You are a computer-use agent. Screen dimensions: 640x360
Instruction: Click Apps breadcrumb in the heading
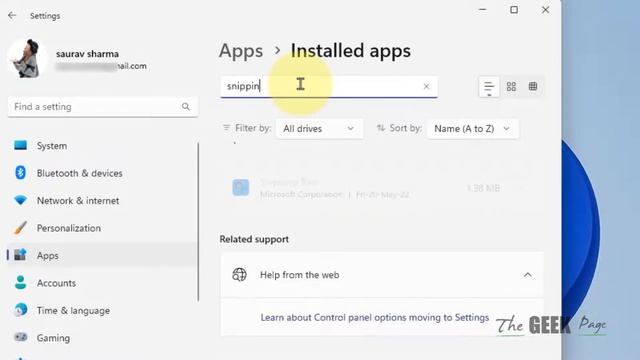pos(241,51)
